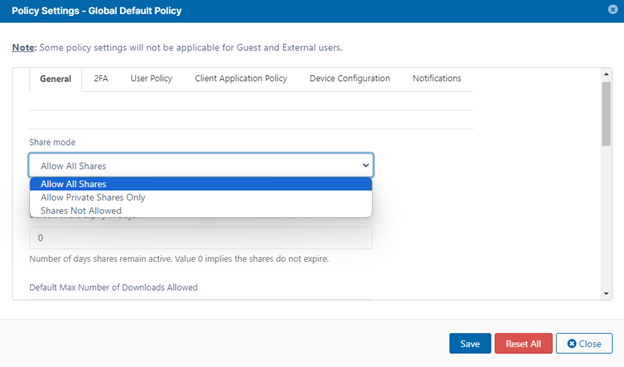Click the Share mode label

(52, 142)
